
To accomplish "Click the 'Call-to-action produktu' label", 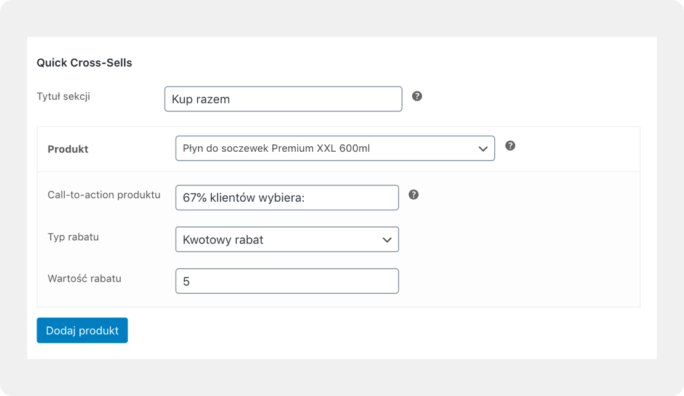I will click(104, 195).
